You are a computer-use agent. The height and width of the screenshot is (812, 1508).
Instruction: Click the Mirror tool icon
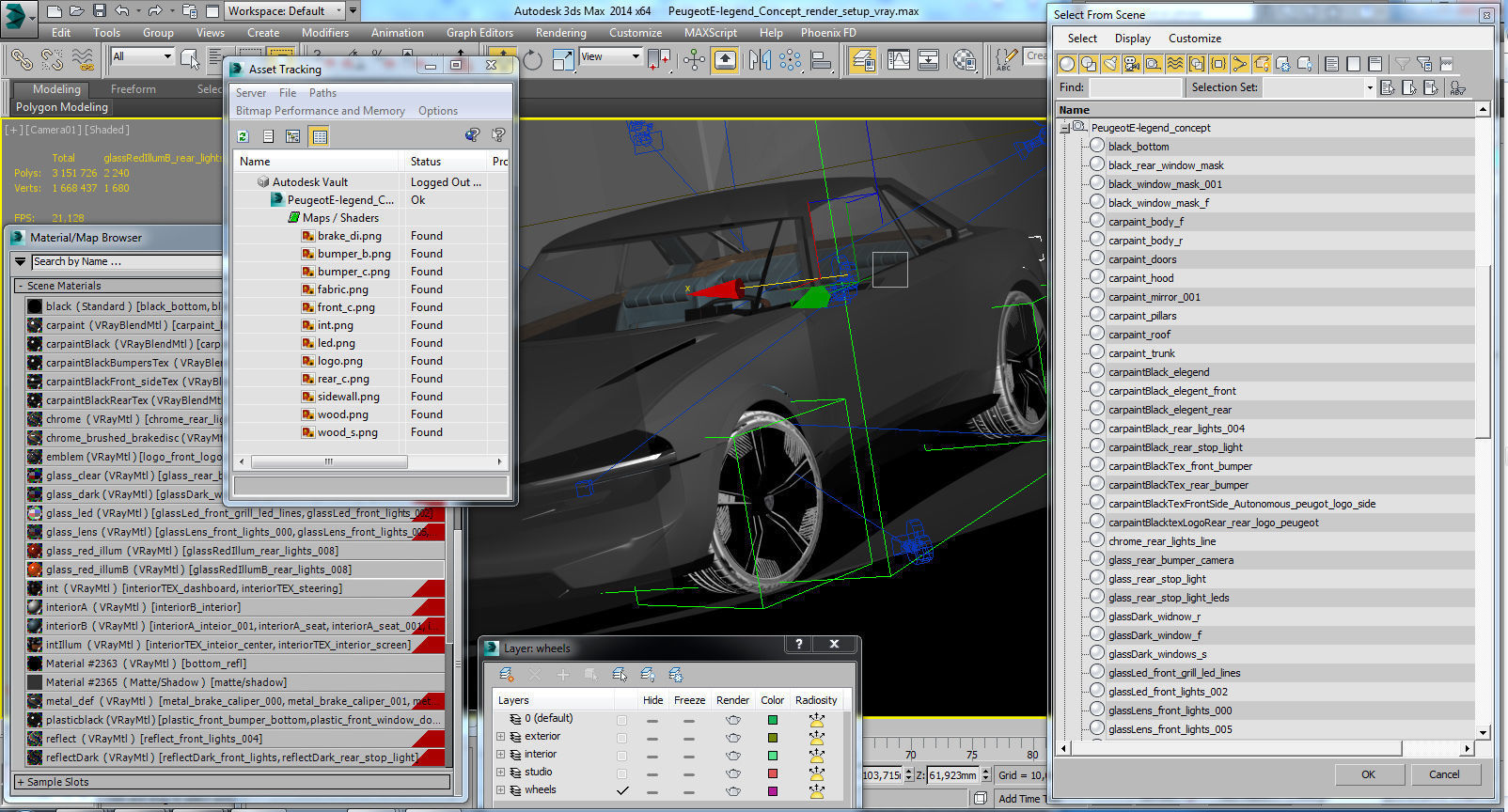[x=760, y=60]
